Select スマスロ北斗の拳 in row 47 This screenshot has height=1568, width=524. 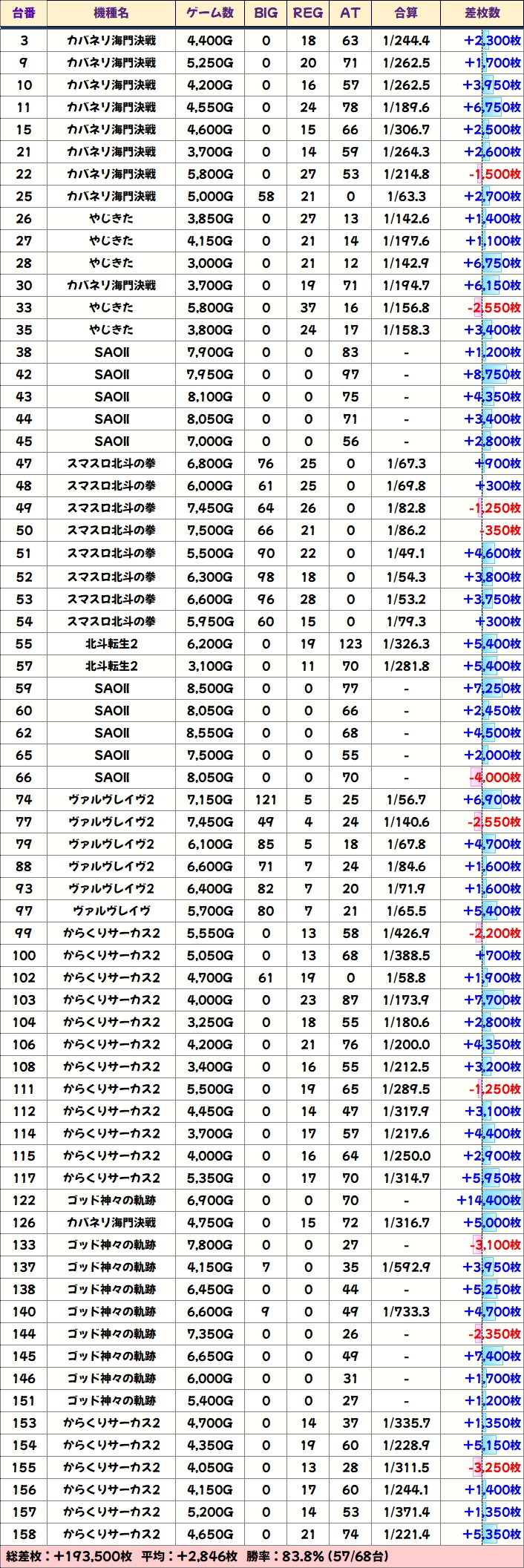[x=111, y=463]
